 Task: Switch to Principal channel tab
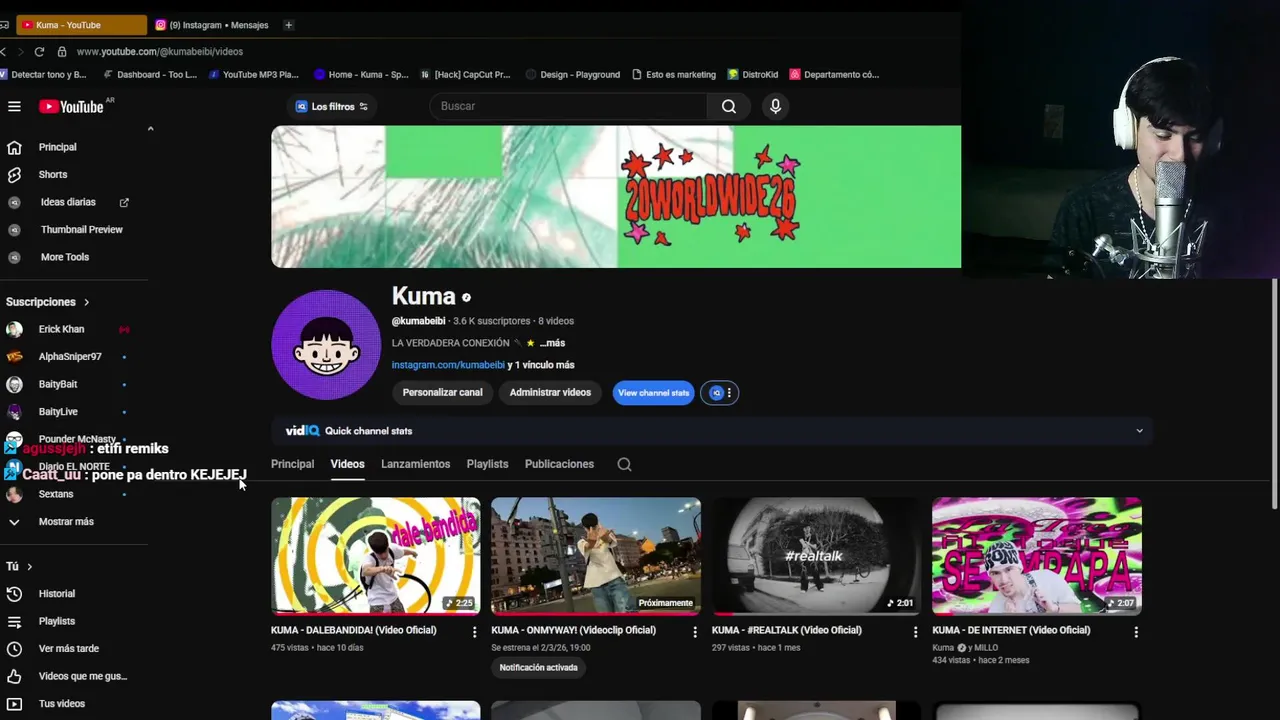pos(292,464)
